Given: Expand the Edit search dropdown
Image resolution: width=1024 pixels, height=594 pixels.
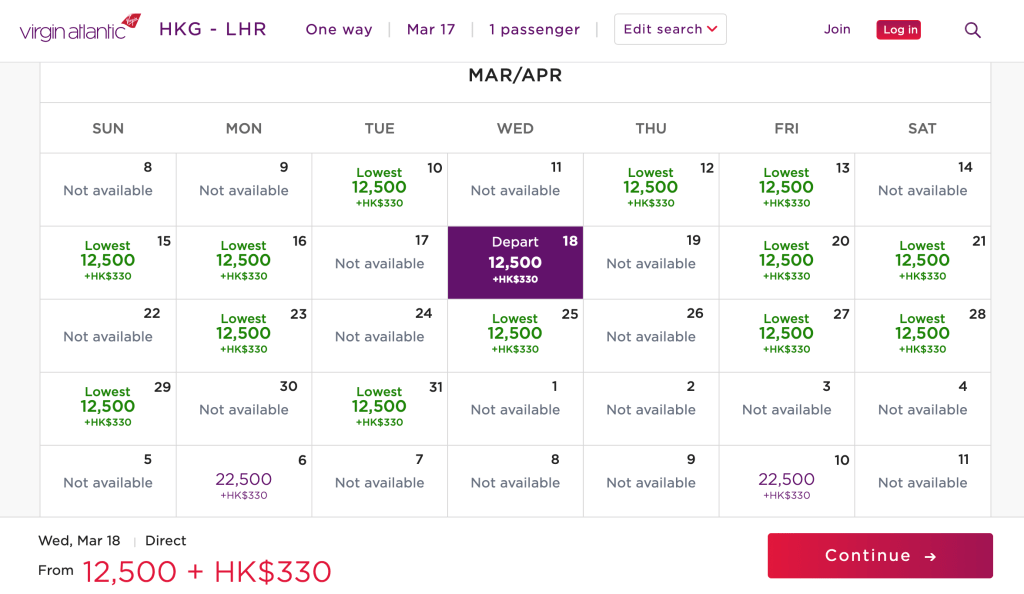Looking at the screenshot, I should coord(670,29).
